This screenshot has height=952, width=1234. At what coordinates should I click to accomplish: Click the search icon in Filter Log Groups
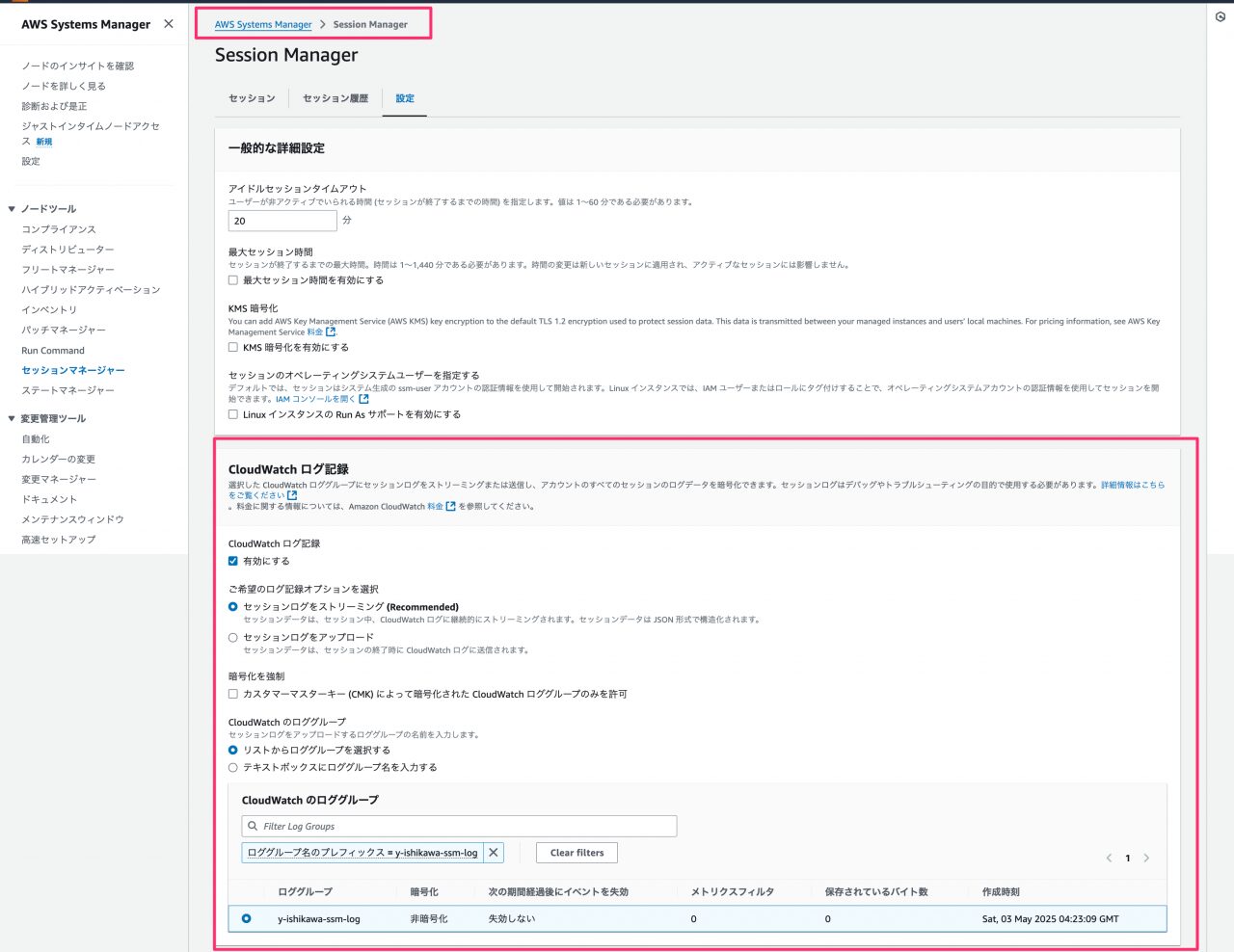[253, 827]
